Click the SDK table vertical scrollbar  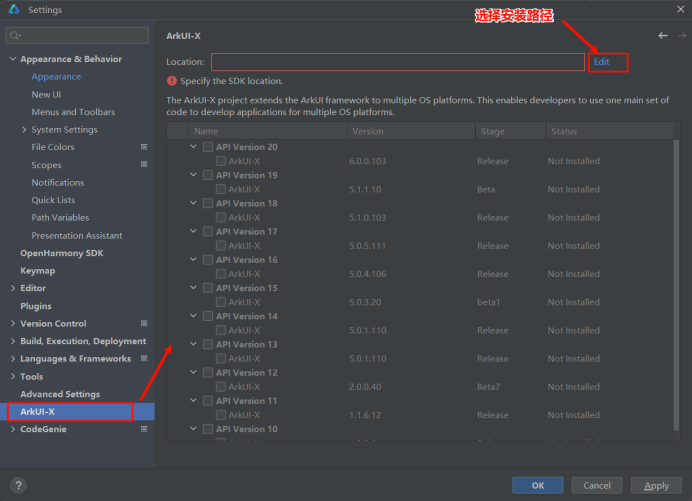[676, 285]
